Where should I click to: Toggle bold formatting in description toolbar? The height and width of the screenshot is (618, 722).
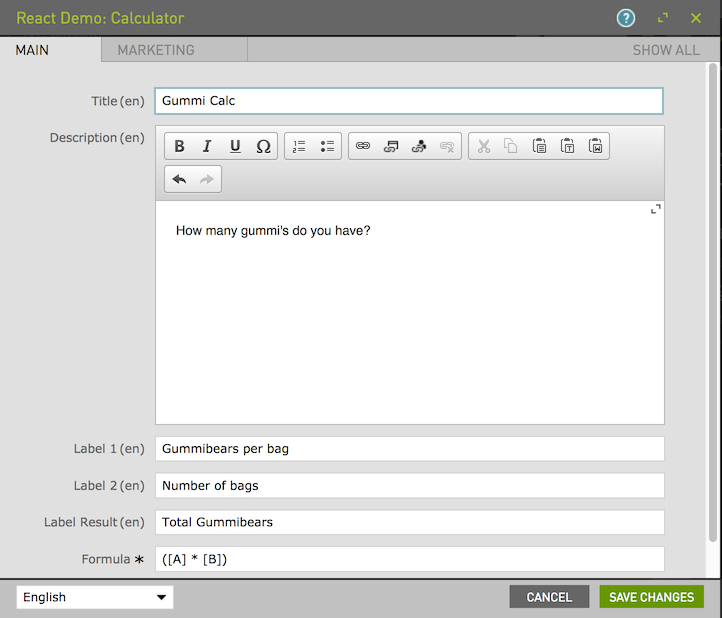[x=179, y=146]
